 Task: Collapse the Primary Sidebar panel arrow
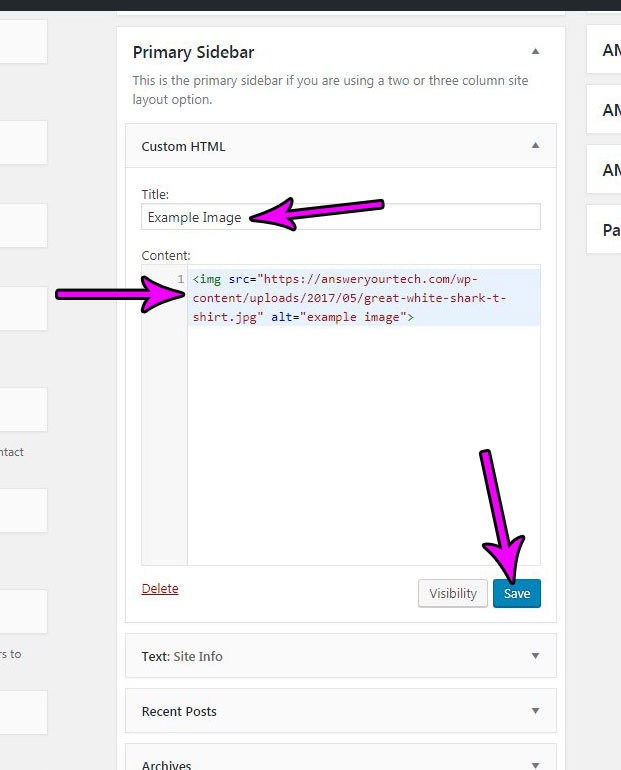coord(535,52)
